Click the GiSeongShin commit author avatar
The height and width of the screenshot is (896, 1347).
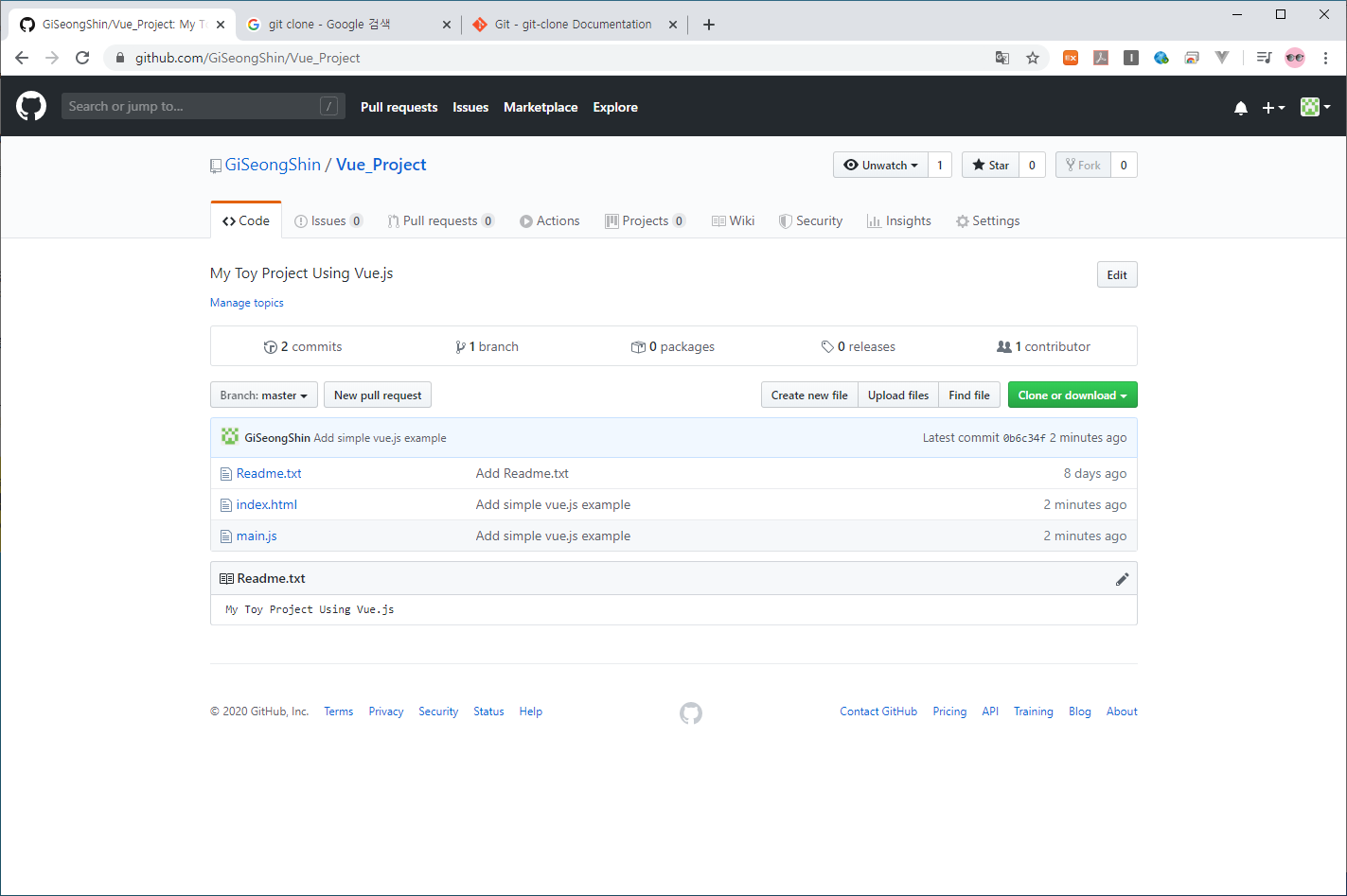coord(230,437)
